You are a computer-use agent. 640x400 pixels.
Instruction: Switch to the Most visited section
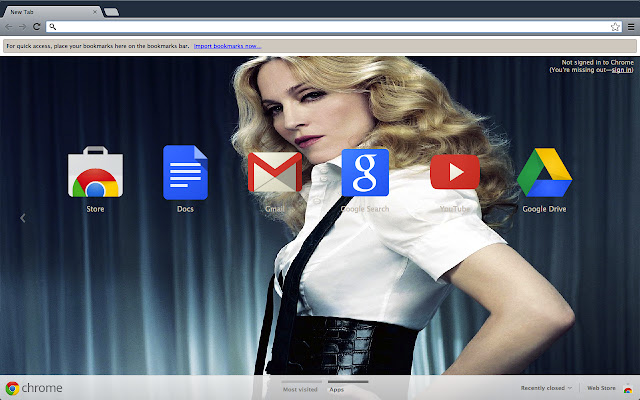[x=300, y=389]
